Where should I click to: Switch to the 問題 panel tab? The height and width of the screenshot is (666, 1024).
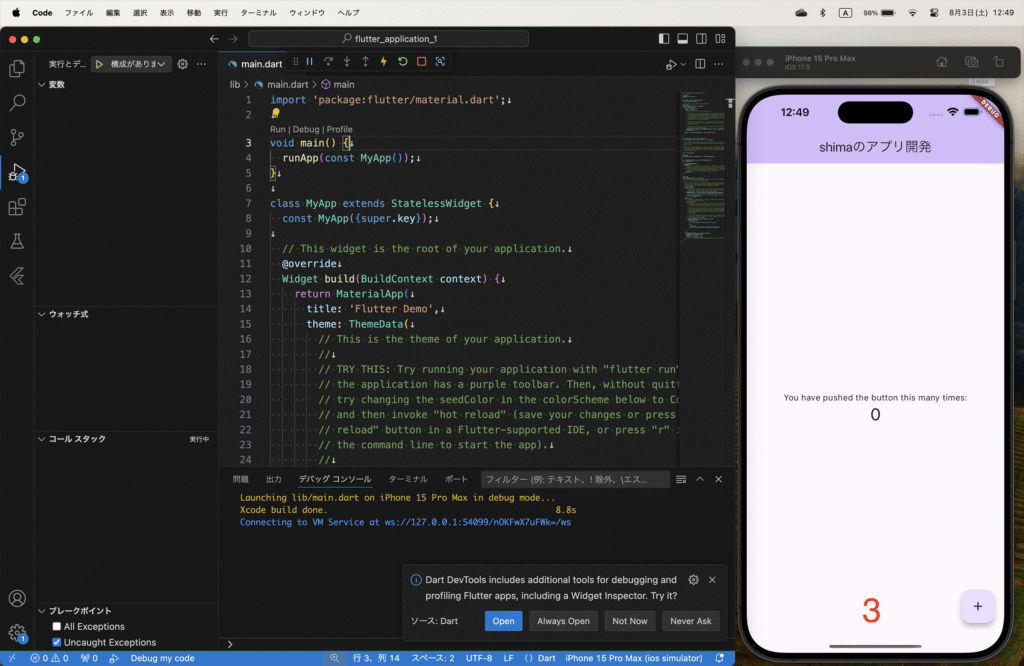point(241,479)
